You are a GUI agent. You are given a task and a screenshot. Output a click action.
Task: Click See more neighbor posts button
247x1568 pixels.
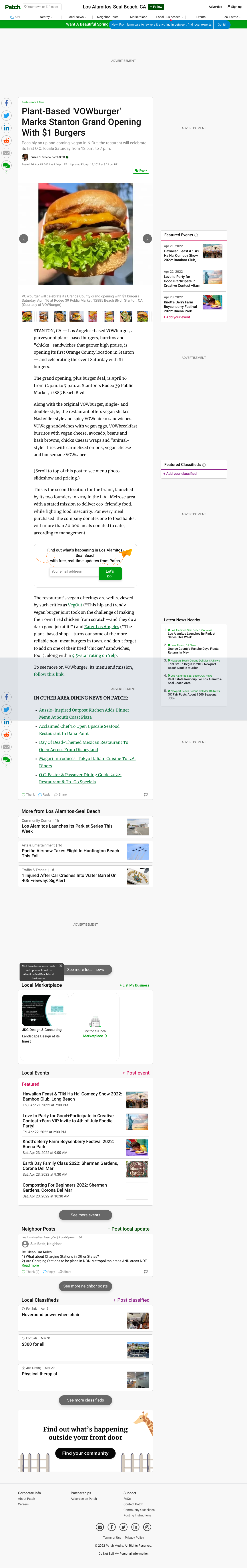pos(85,1286)
